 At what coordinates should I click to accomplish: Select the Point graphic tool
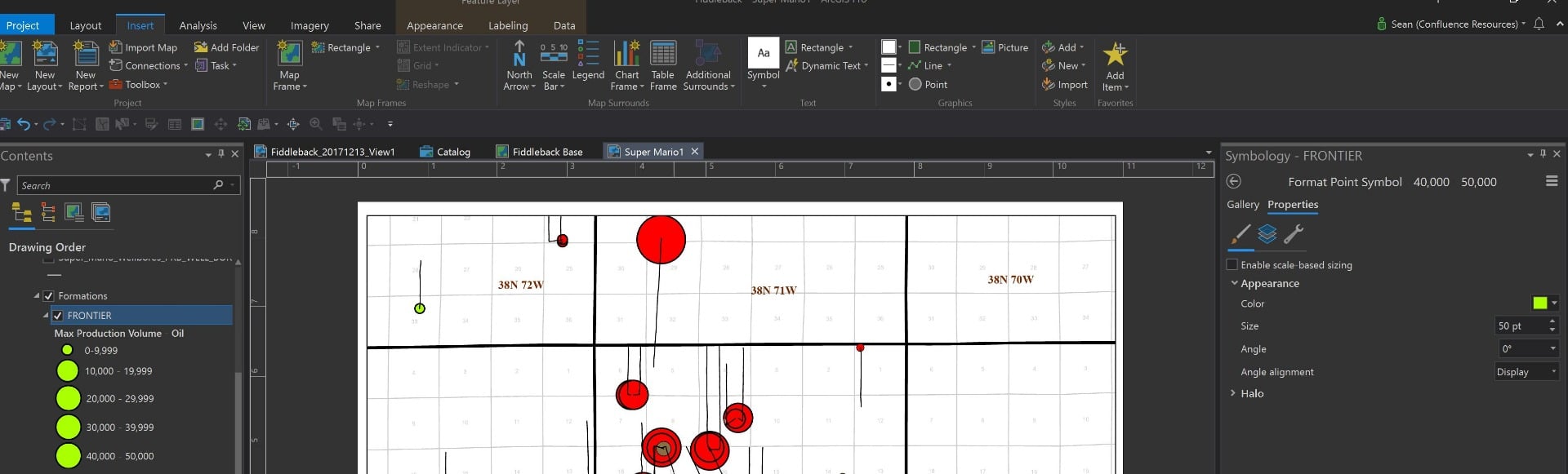(x=928, y=84)
